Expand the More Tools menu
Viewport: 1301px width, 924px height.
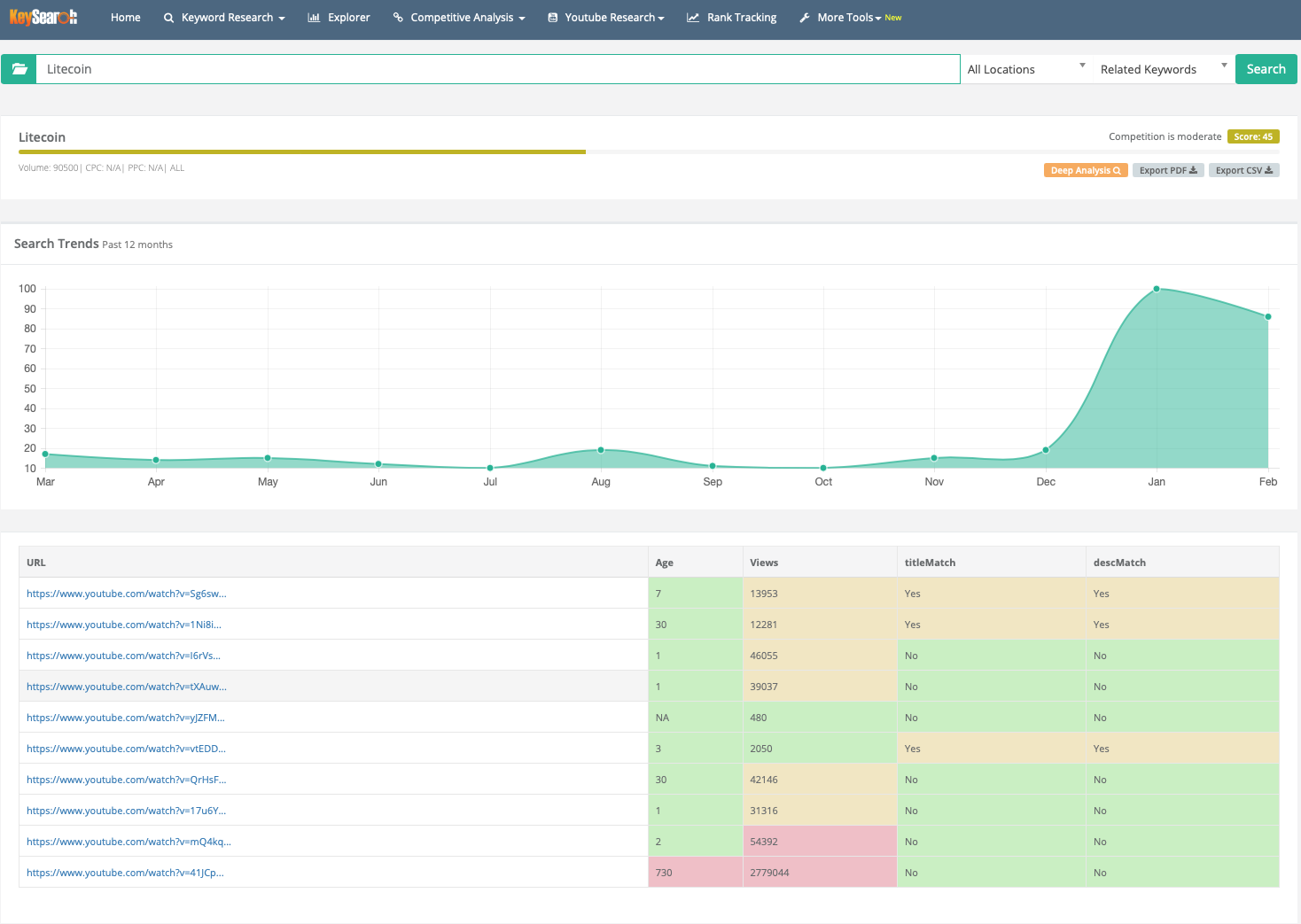click(851, 18)
